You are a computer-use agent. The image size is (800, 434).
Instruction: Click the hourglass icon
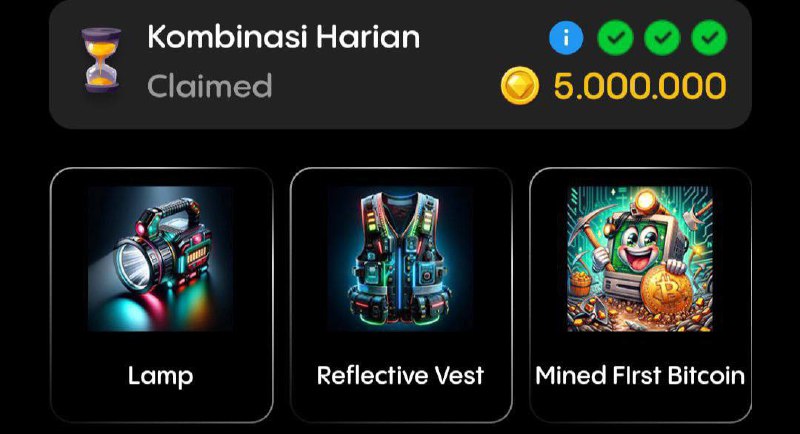coord(102,60)
